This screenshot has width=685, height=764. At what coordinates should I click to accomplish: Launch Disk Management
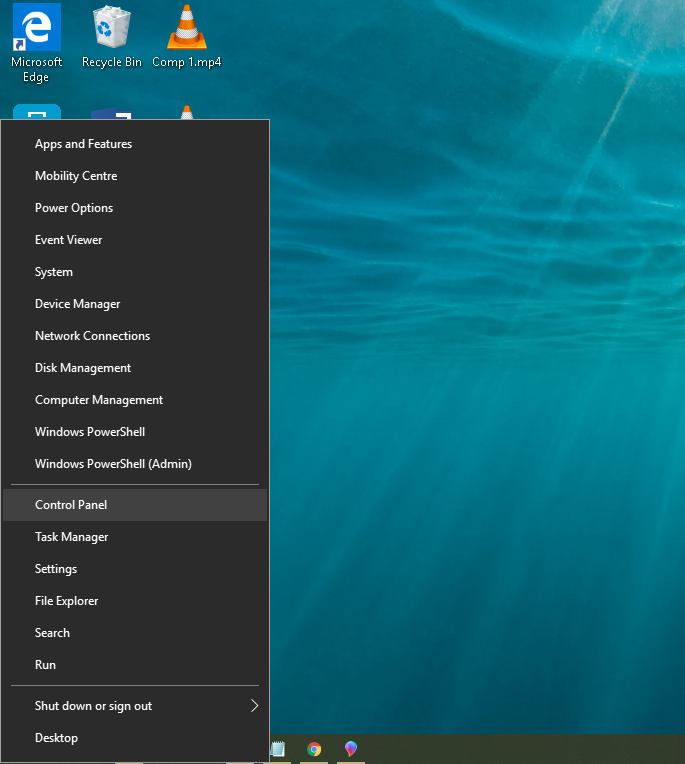135,368
